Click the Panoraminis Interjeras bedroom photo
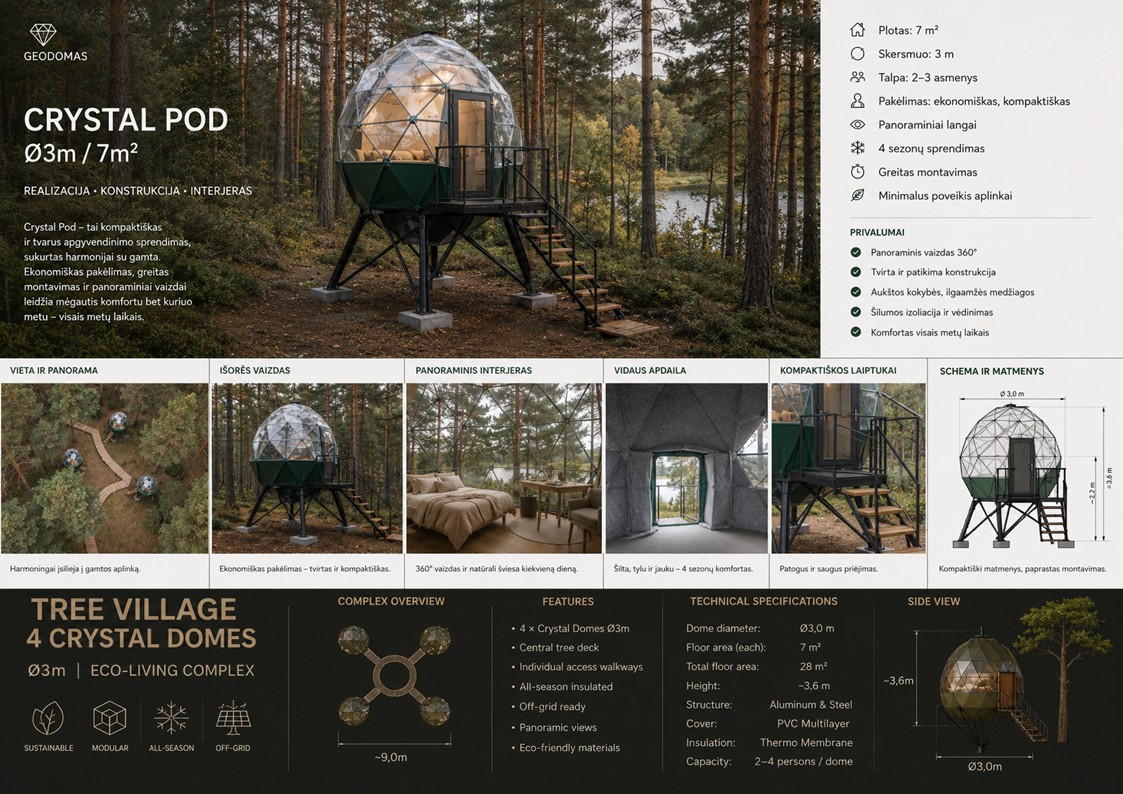Screen dimensions: 1123x794 point(503,468)
